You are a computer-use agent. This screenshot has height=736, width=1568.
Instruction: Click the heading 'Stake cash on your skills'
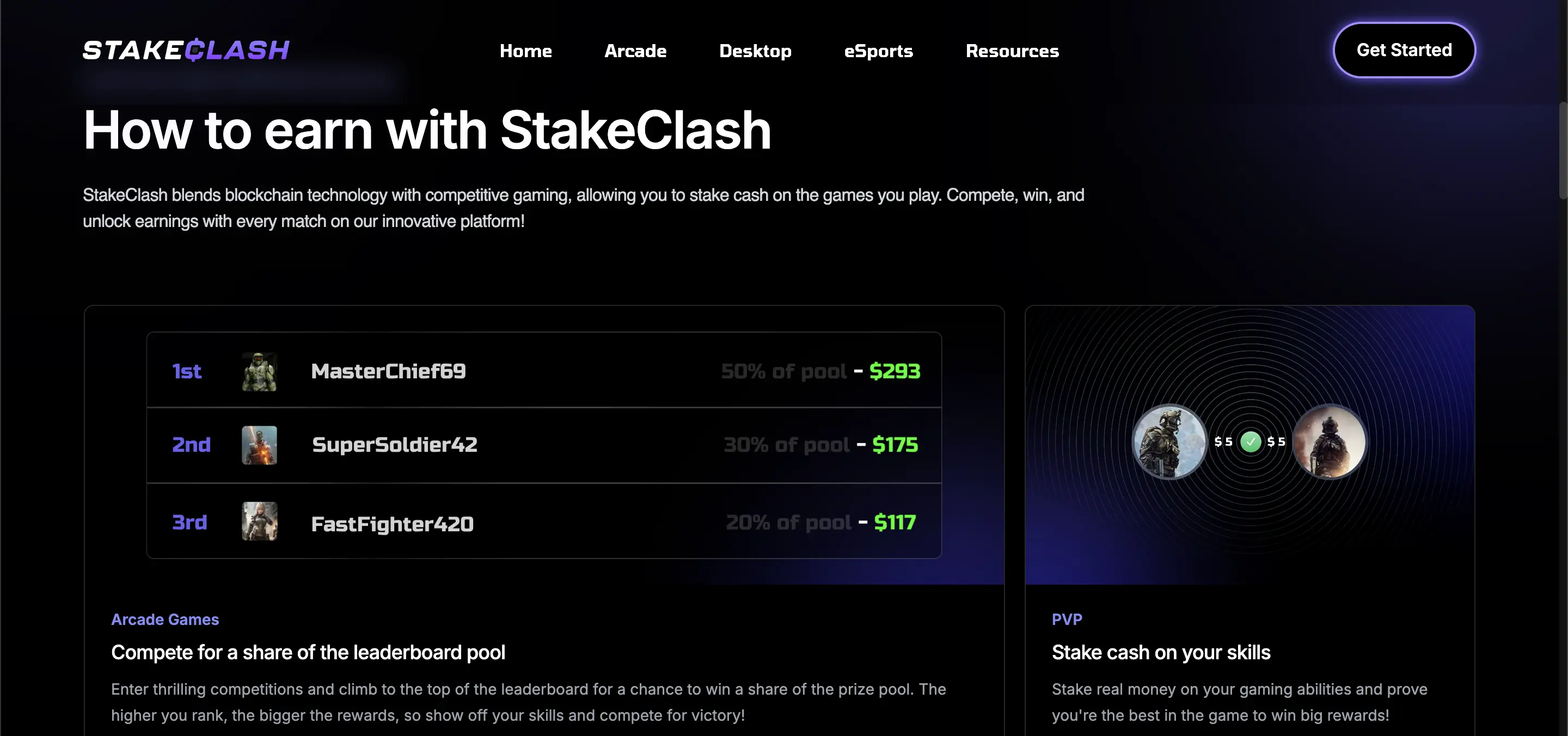coord(1160,652)
